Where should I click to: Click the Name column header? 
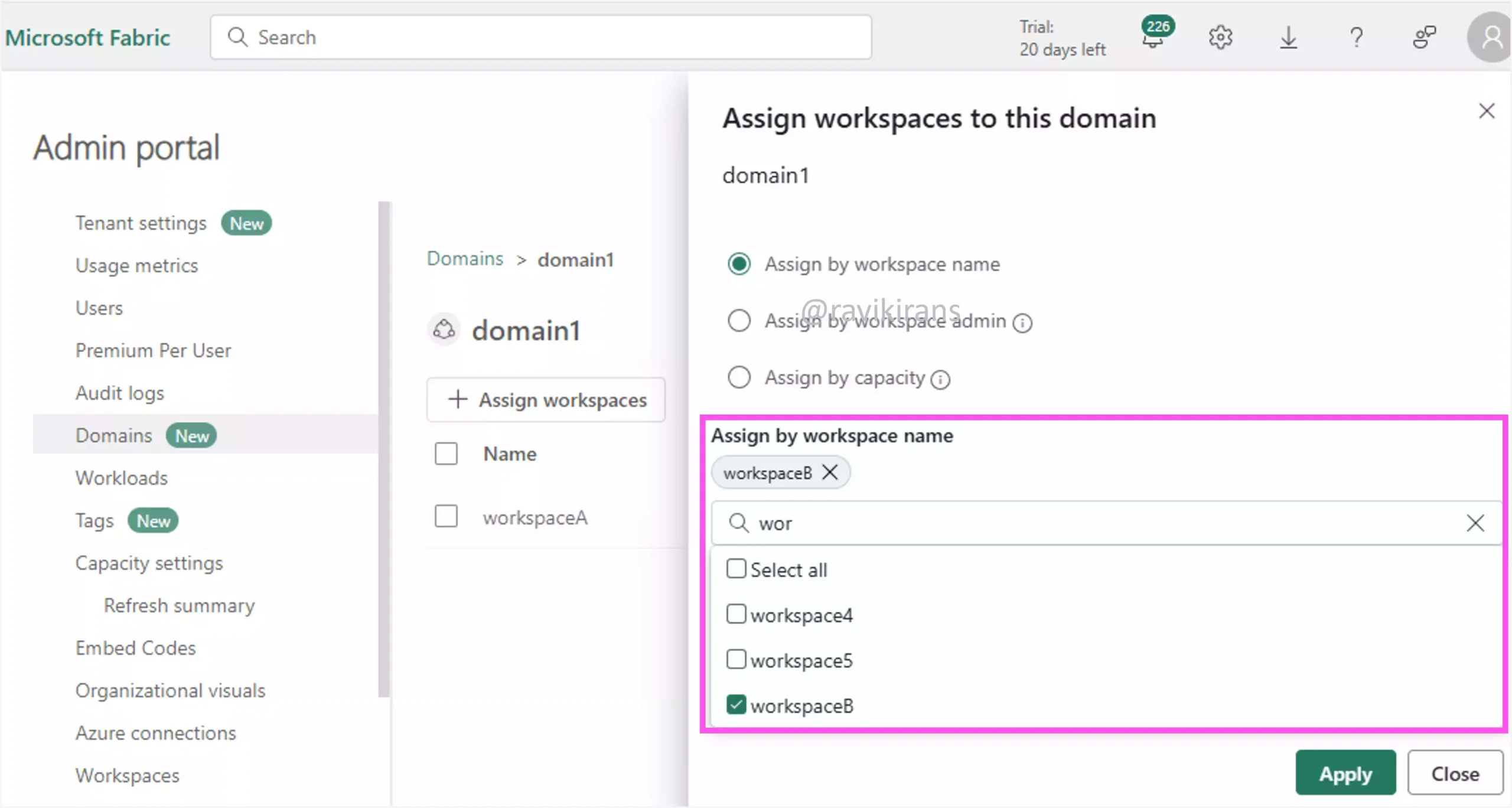pos(510,454)
